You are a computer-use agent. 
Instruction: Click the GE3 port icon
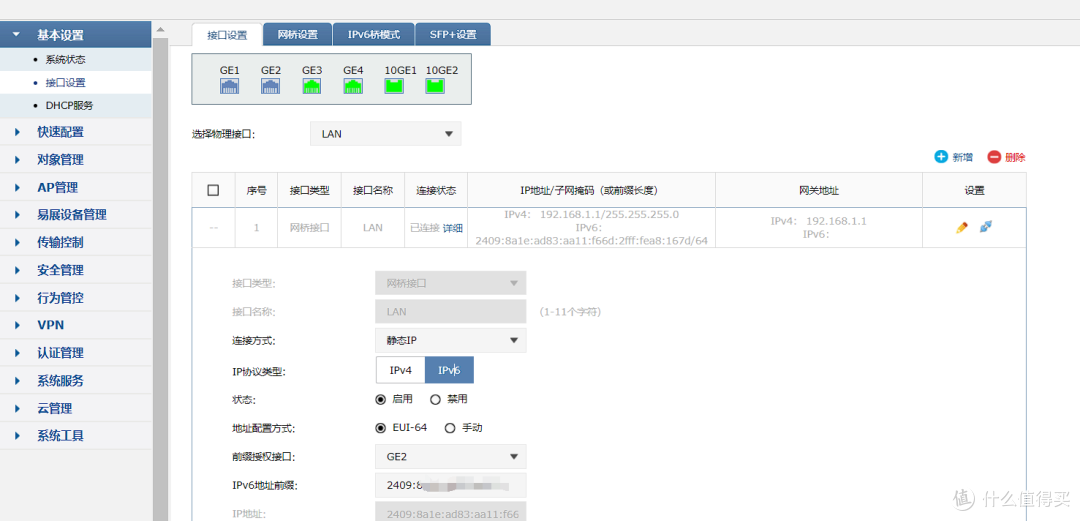(x=312, y=86)
